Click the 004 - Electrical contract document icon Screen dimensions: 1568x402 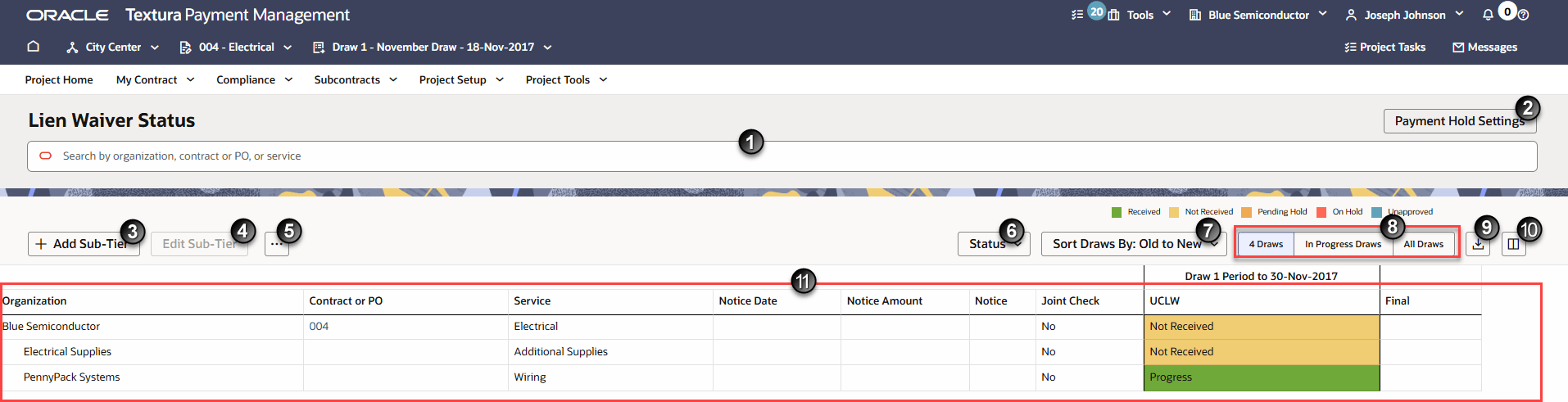pyautogui.click(x=185, y=47)
